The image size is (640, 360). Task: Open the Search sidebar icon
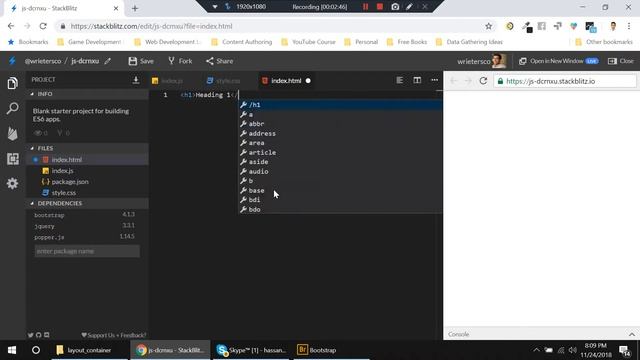(x=13, y=108)
